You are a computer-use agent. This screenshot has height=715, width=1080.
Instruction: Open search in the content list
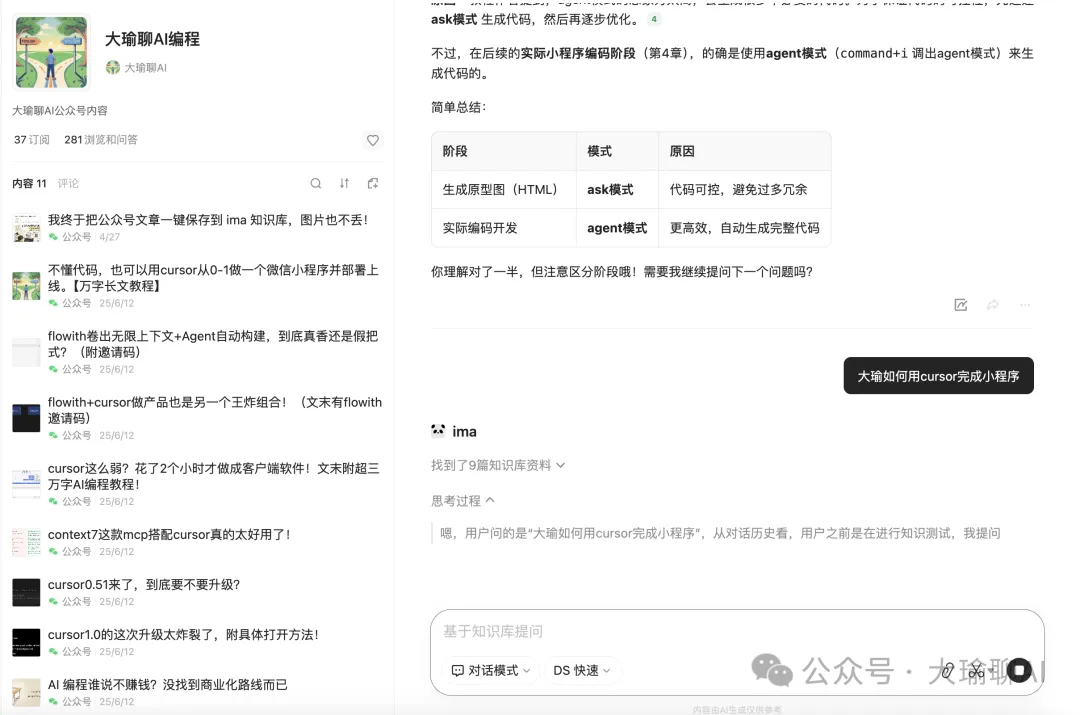(315, 183)
